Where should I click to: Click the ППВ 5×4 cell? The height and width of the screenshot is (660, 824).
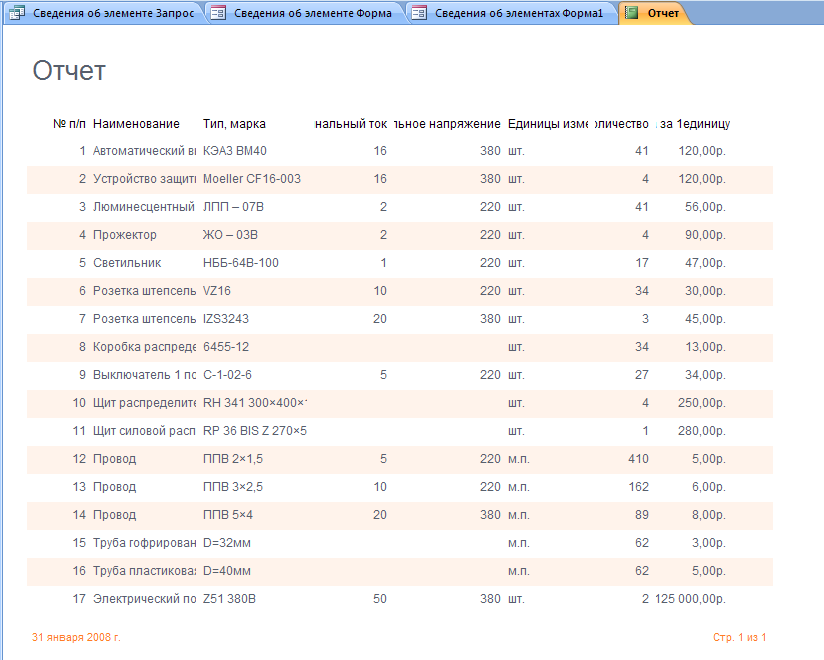[x=228, y=515]
